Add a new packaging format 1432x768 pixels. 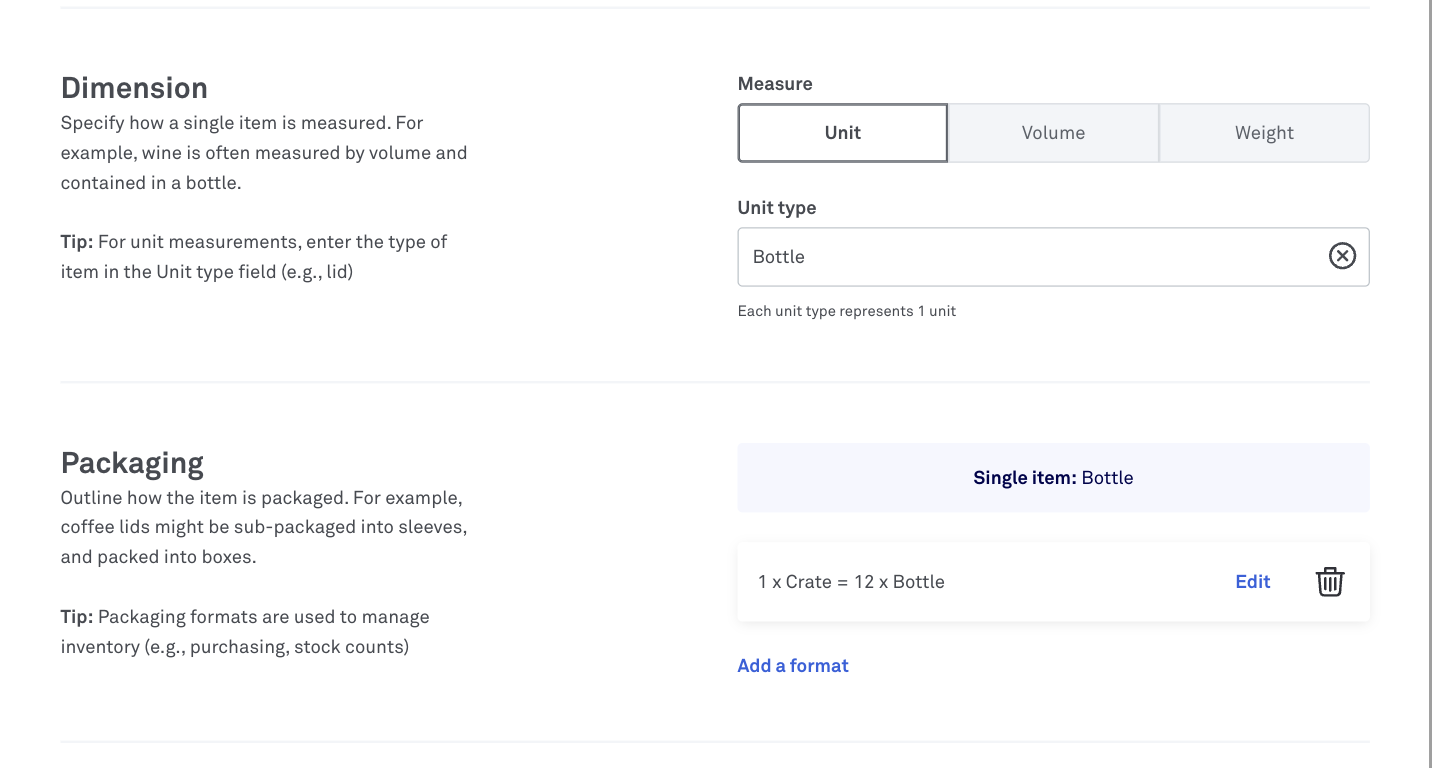click(792, 665)
